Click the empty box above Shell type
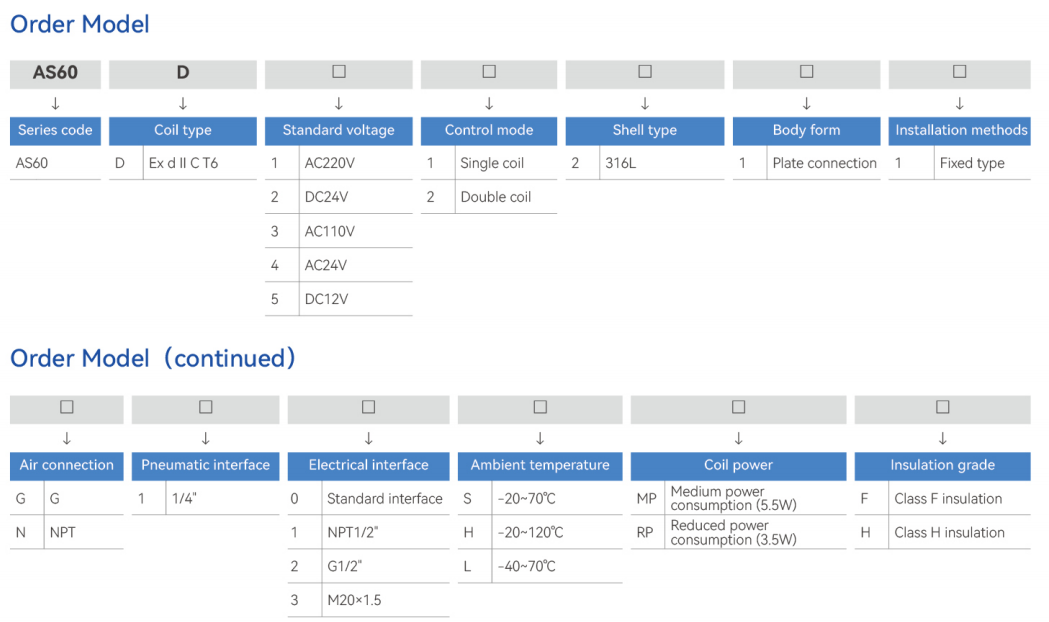This screenshot has width=1049, height=622. tap(645, 72)
